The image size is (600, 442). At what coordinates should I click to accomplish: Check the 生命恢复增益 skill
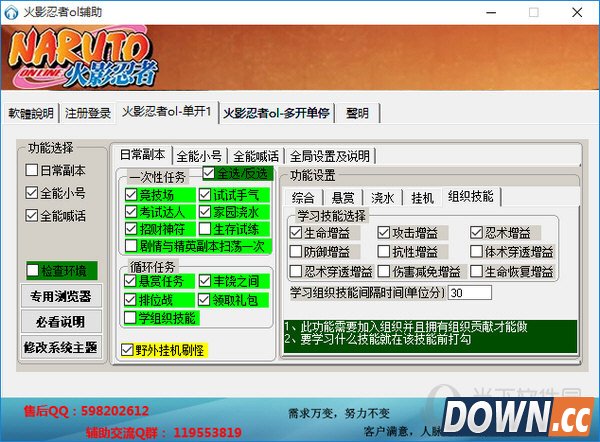[x=476, y=271]
